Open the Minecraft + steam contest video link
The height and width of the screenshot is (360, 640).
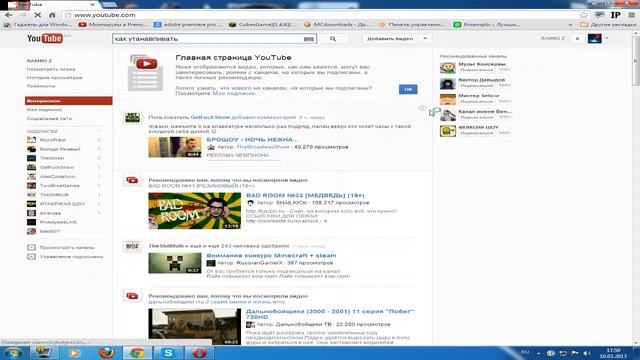coord(271,256)
